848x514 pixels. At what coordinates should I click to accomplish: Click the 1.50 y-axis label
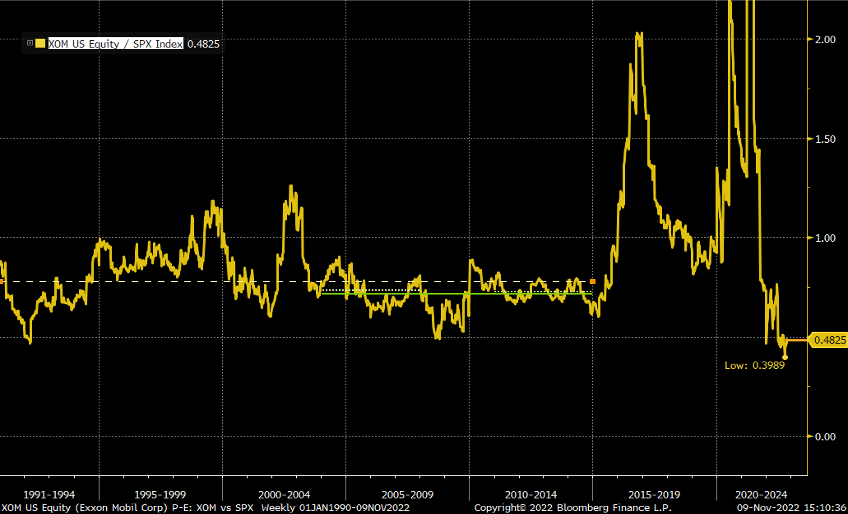click(825, 139)
